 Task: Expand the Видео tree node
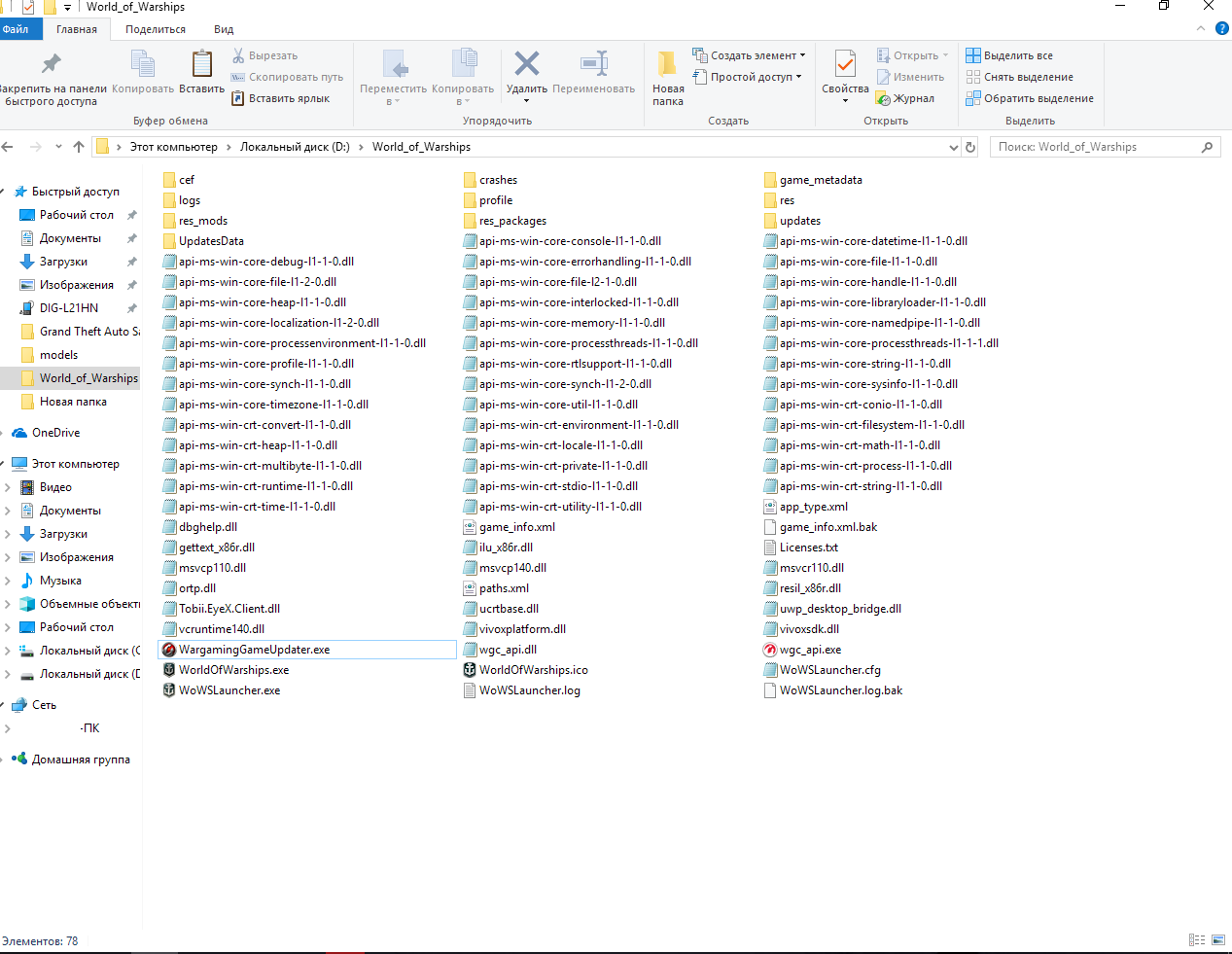coord(8,487)
